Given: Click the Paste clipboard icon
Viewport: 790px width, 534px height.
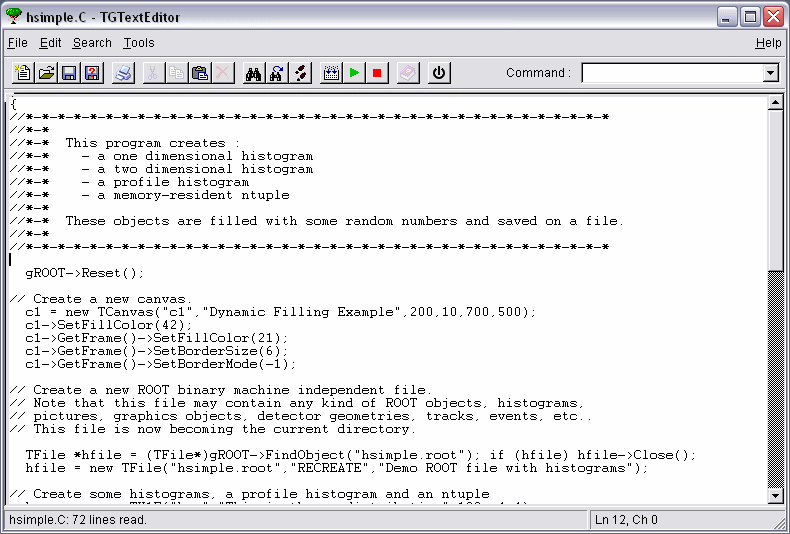Looking at the screenshot, I should coord(200,73).
